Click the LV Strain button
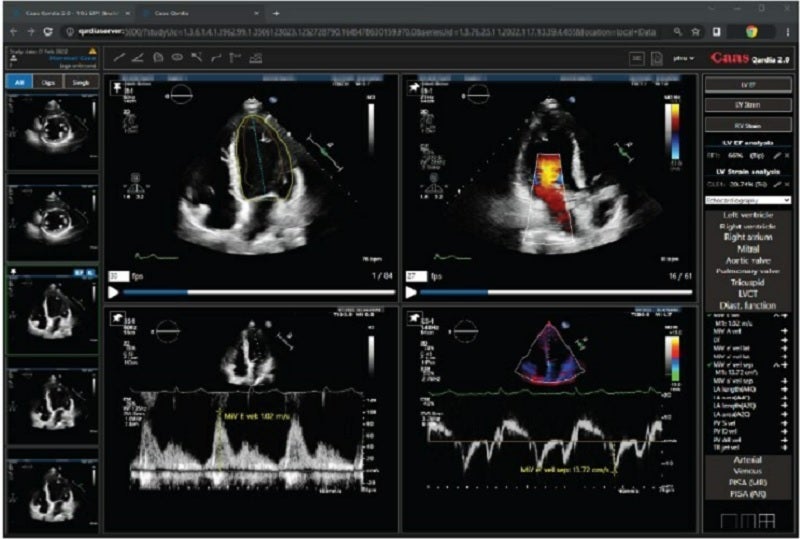The height and width of the screenshot is (539, 800). (x=748, y=104)
